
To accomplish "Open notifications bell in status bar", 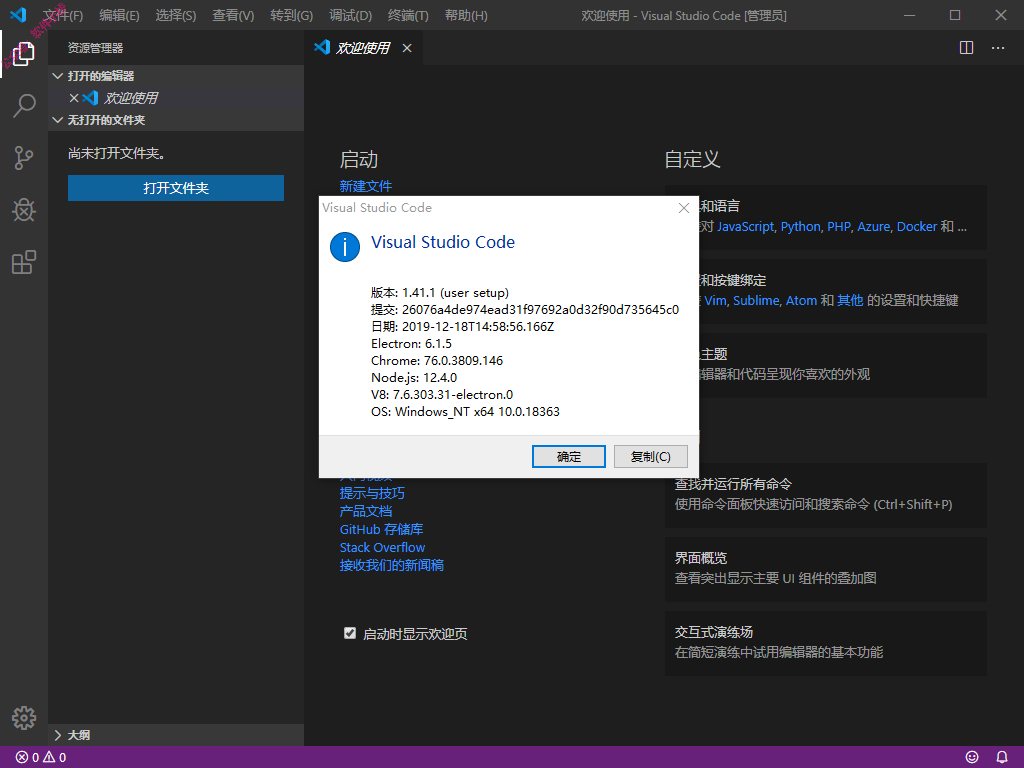I will point(1002,757).
